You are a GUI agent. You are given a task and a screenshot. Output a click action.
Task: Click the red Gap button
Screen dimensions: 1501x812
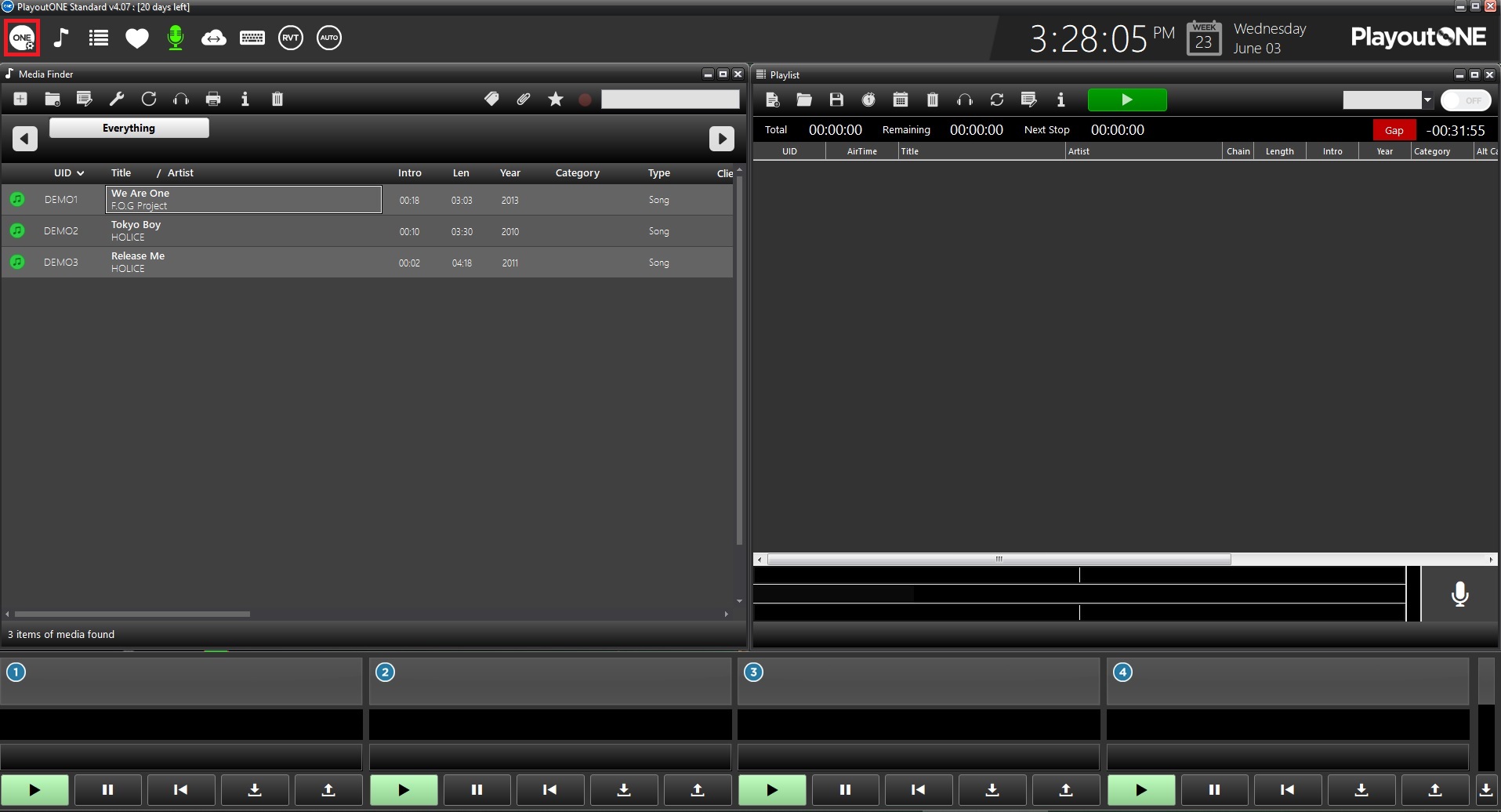(1394, 130)
